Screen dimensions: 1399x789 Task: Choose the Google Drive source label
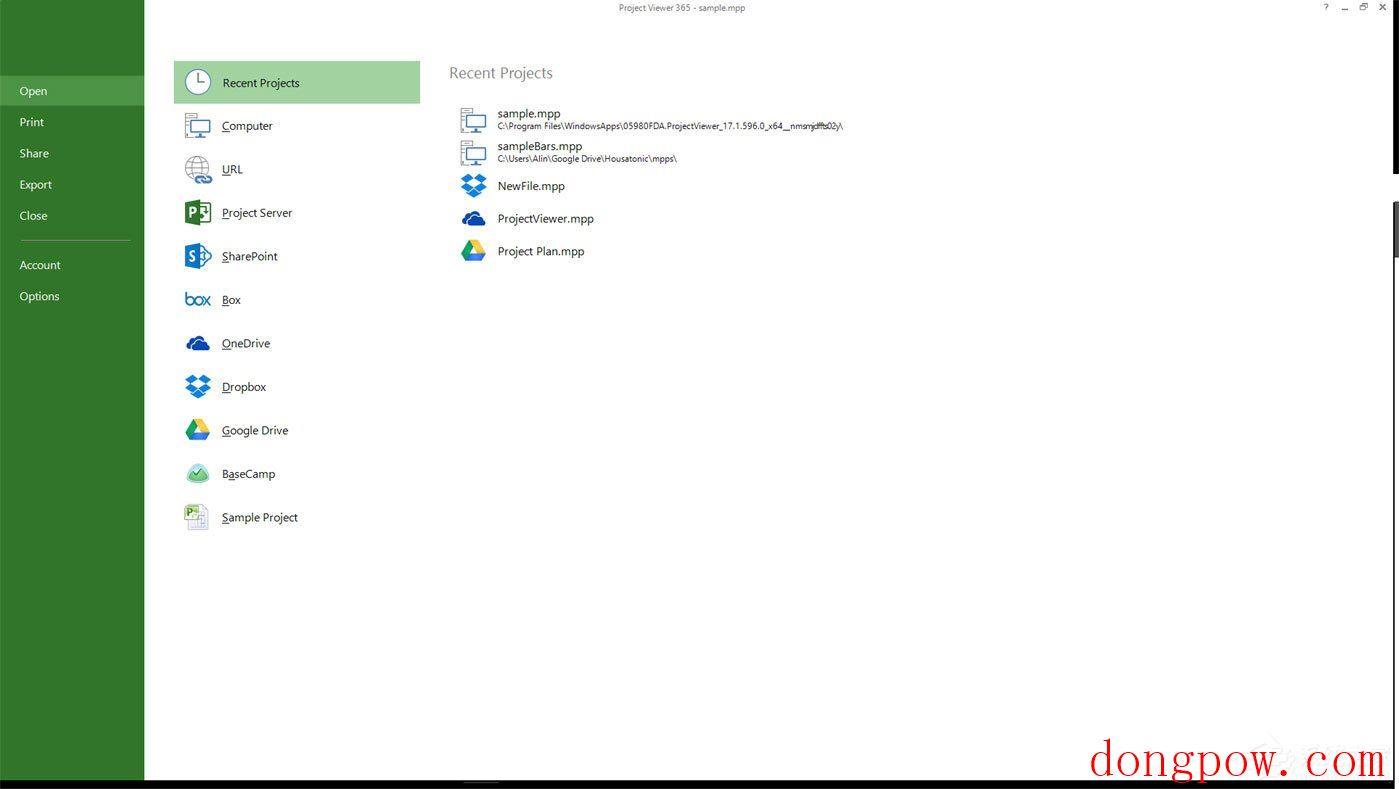[x=255, y=430]
